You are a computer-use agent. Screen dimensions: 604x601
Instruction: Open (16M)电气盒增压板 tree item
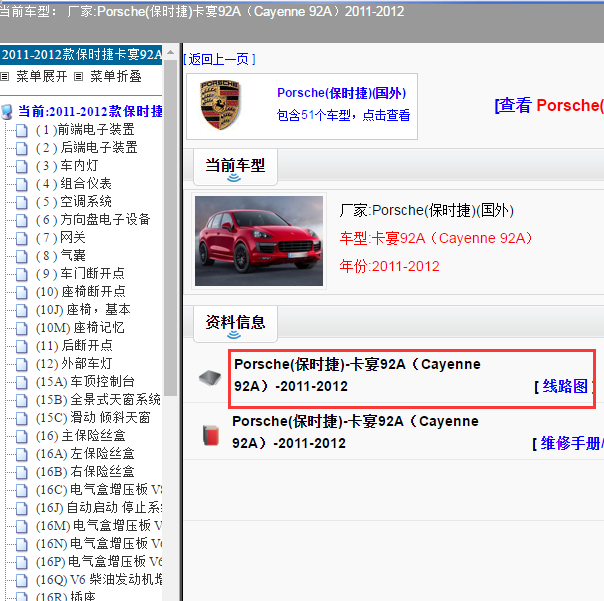tap(99, 525)
